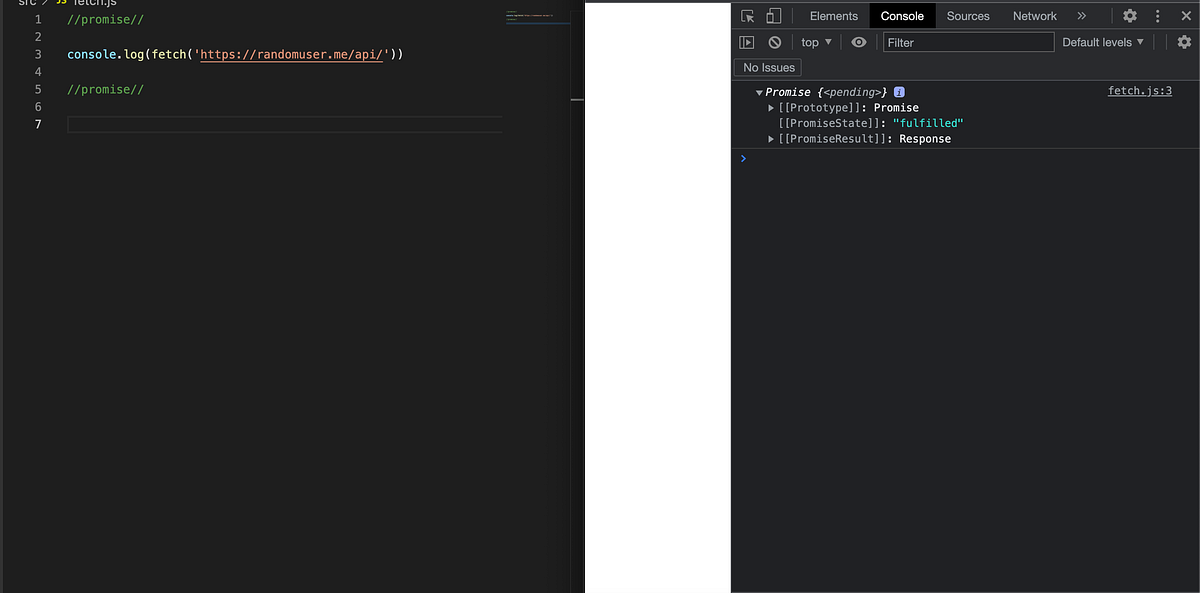The image size is (1200, 593).
Task: Switch to the Network panel
Action: 1034,16
